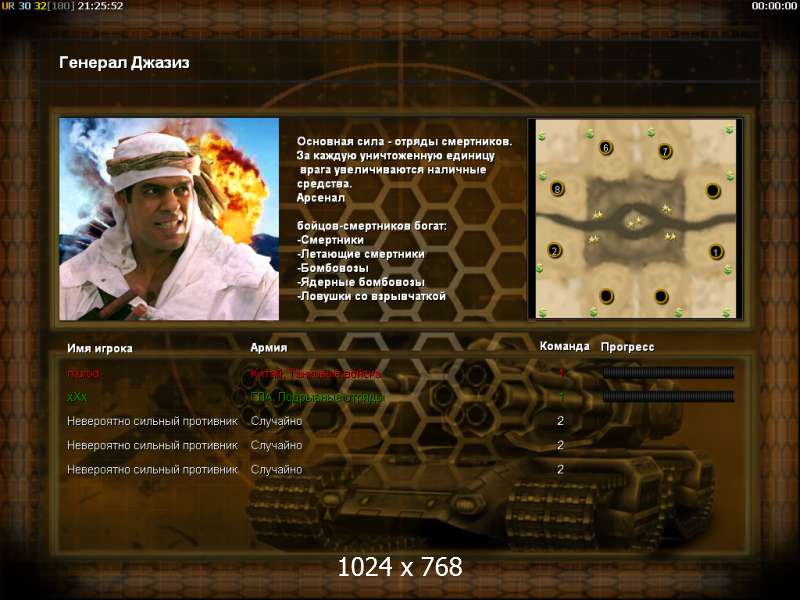
Task: Click the green player name "xXx"
Action: (77, 397)
